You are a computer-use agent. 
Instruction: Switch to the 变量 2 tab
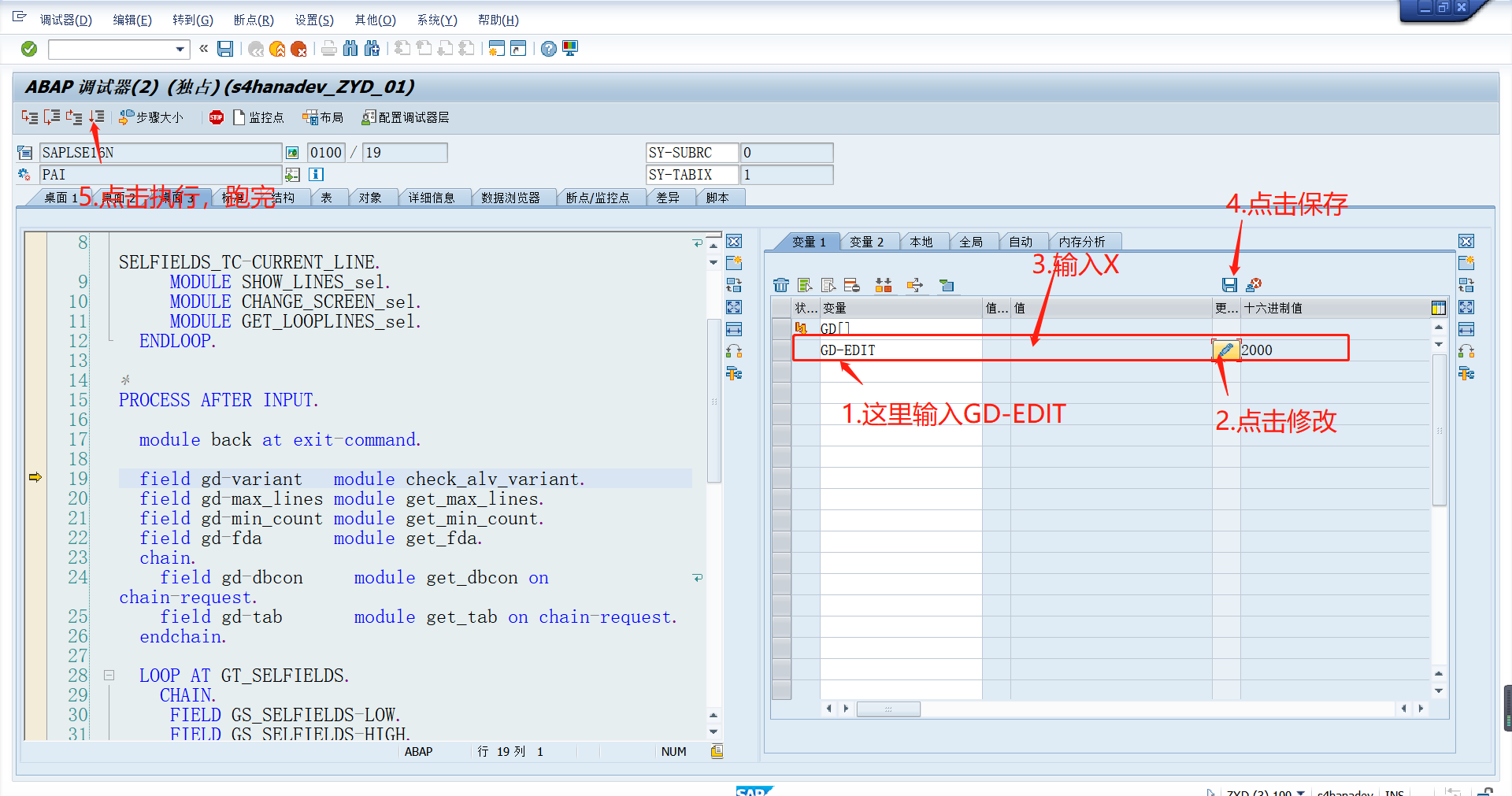(866, 242)
